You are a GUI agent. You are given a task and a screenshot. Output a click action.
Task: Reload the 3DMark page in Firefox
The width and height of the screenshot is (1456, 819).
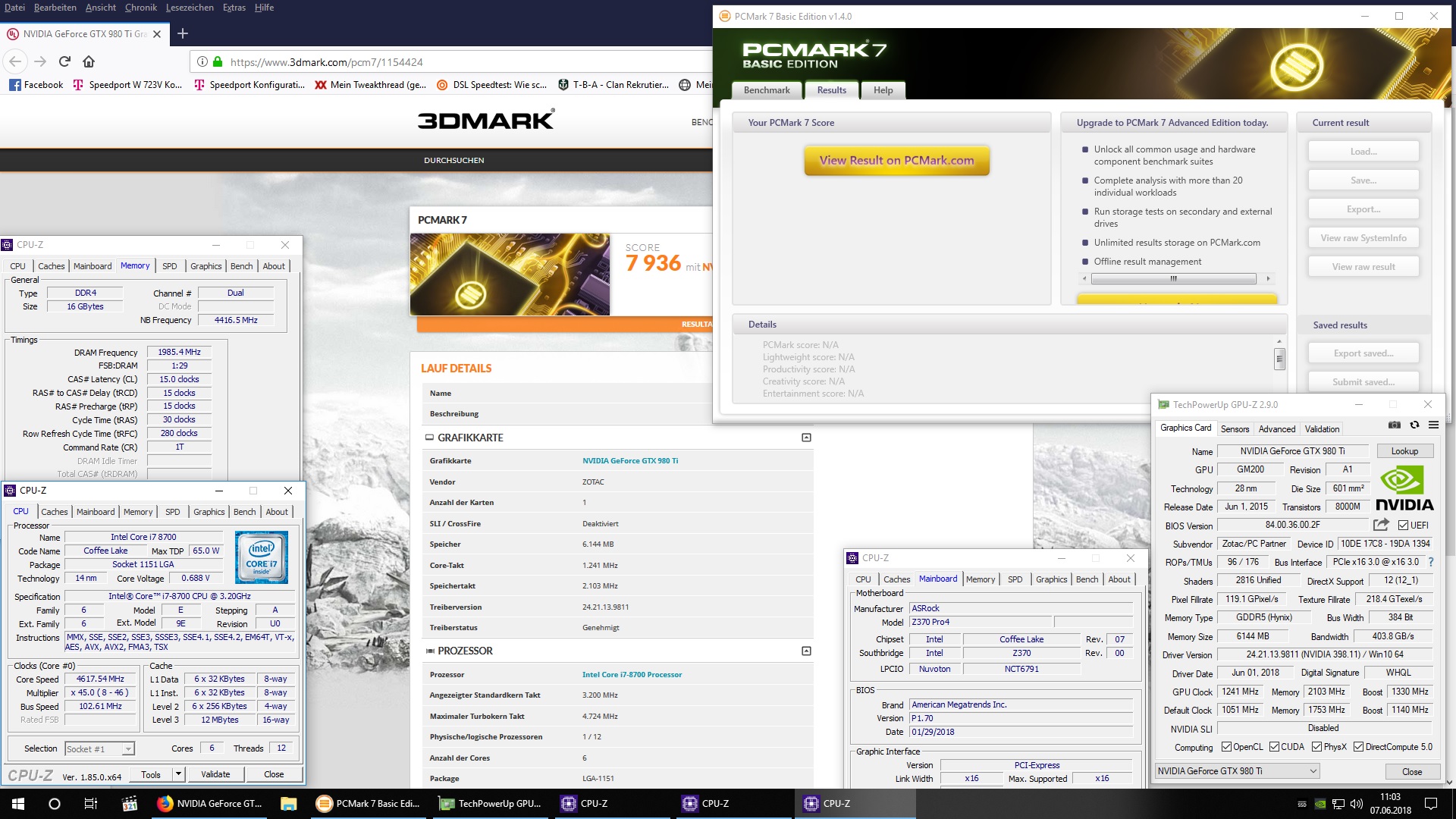[x=64, y=61]
